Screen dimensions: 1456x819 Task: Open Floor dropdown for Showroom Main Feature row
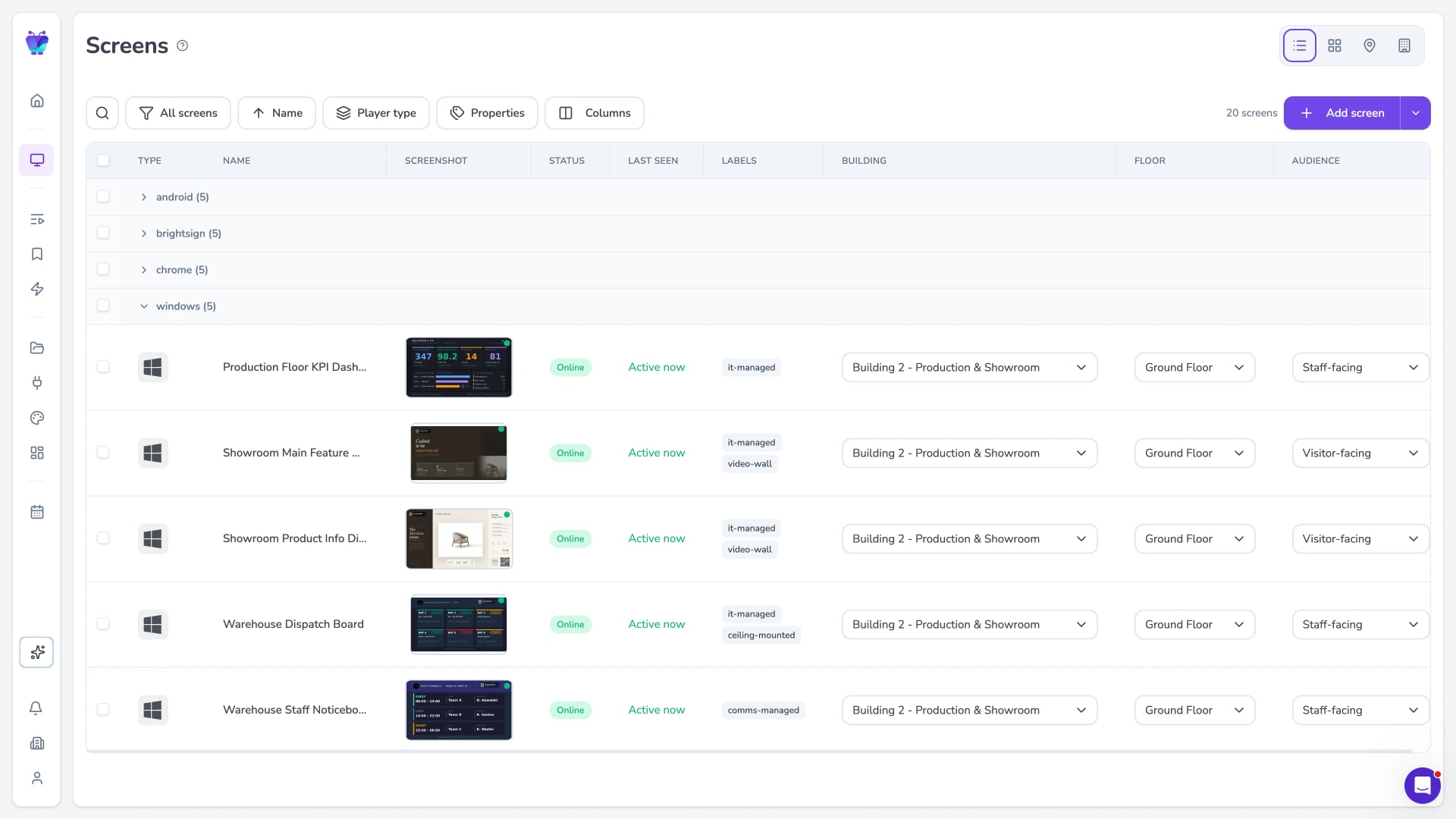point(1194,453)
